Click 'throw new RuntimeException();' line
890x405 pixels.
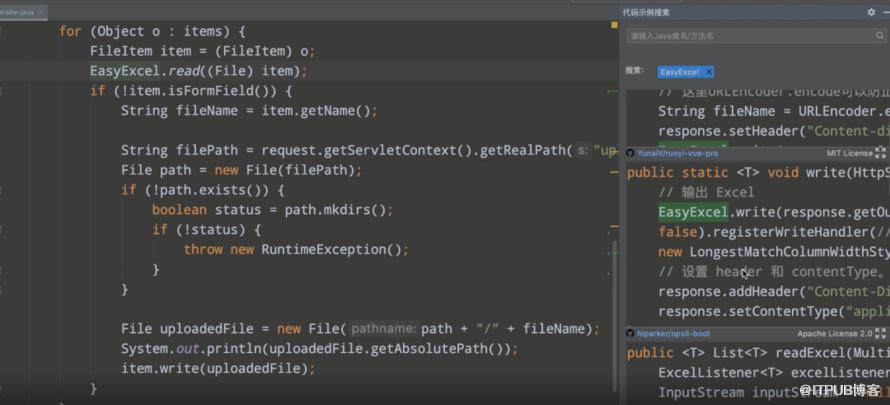coord(296,250)
